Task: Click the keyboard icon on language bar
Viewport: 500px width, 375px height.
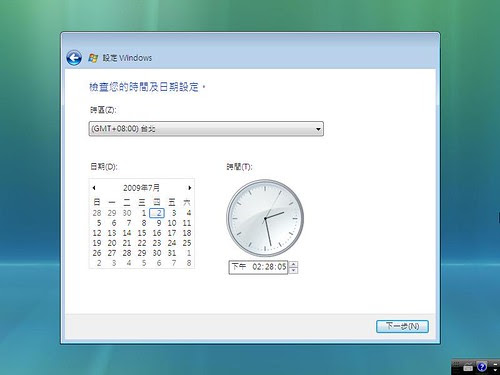Action: pos(468,368)
